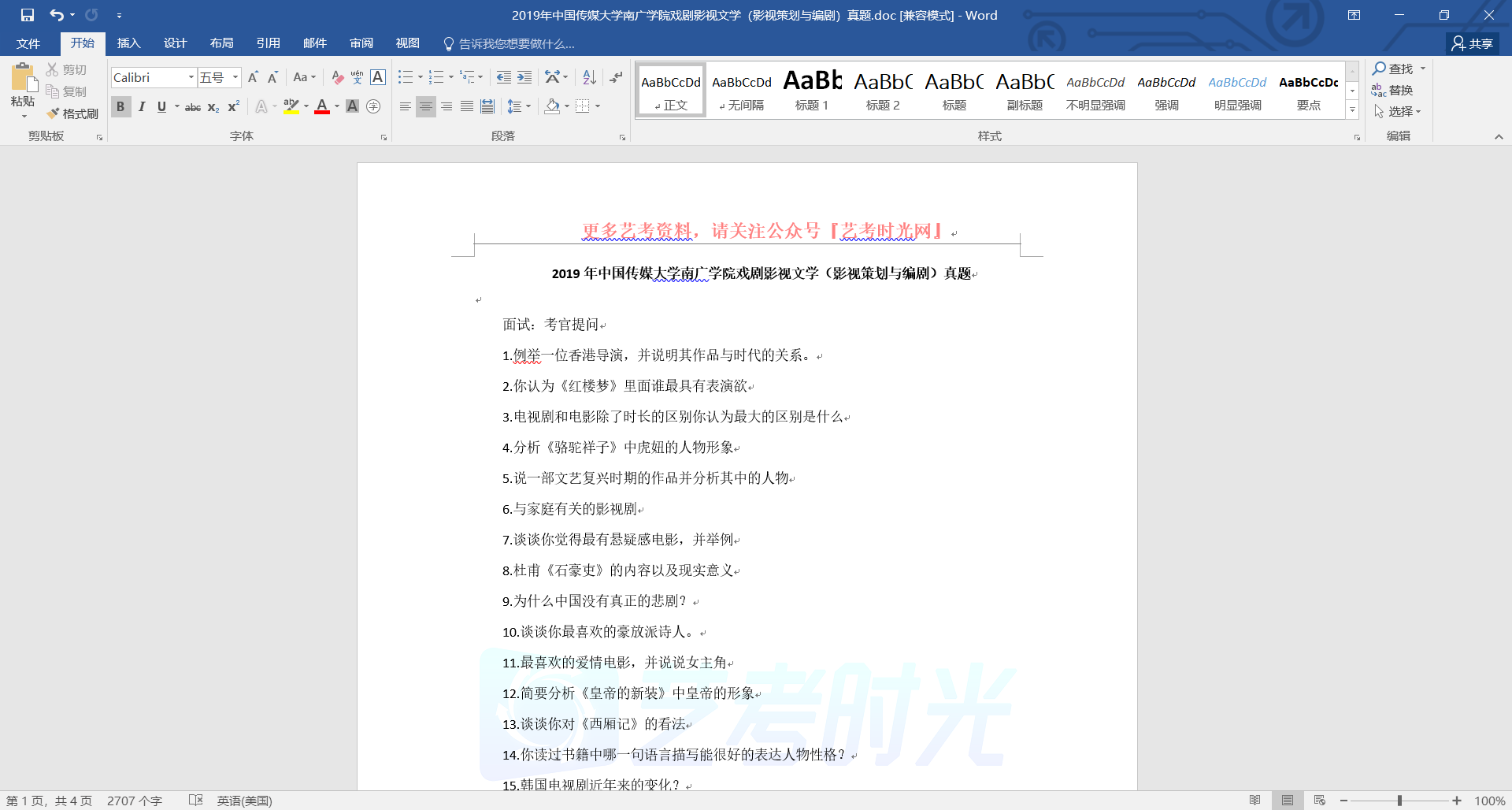Click the zoom slider handle in status bar
The width and height of the screenshot is (1512, 810).
[x=1399, y=801]
